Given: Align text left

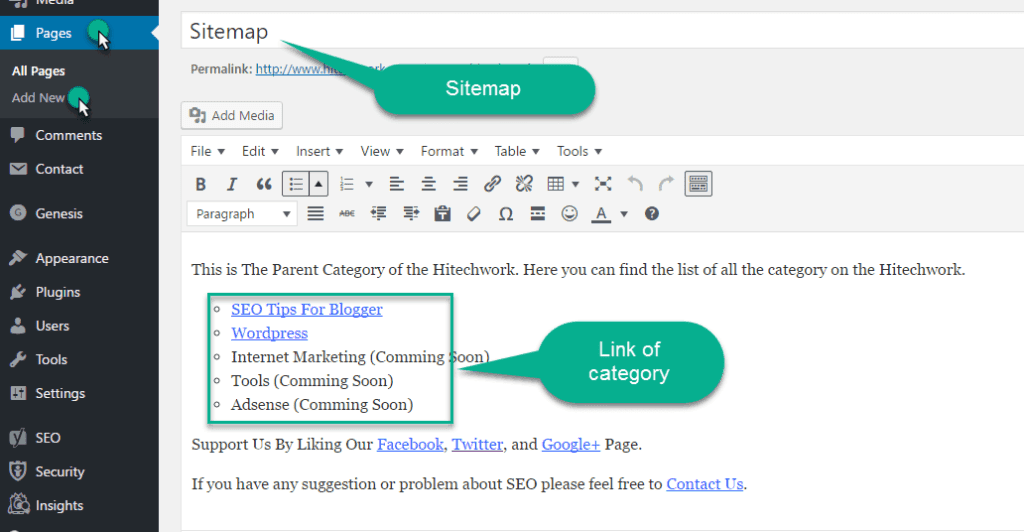Looking at the screenshot, I should tap(396, 184).
